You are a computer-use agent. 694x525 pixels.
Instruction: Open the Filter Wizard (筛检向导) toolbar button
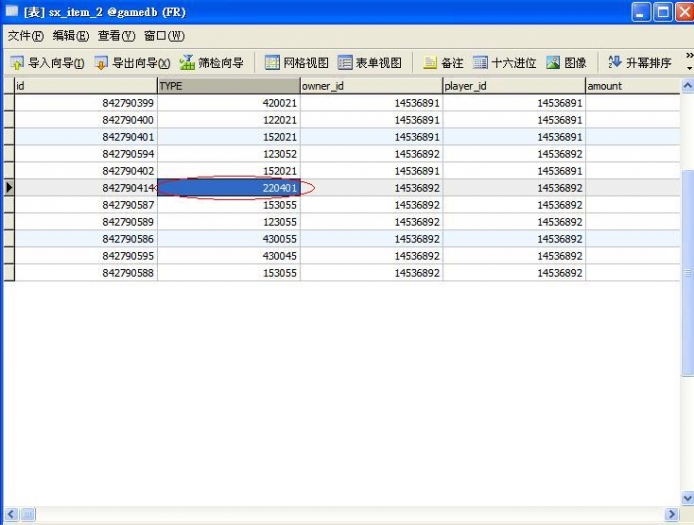(x=212, y=63)
